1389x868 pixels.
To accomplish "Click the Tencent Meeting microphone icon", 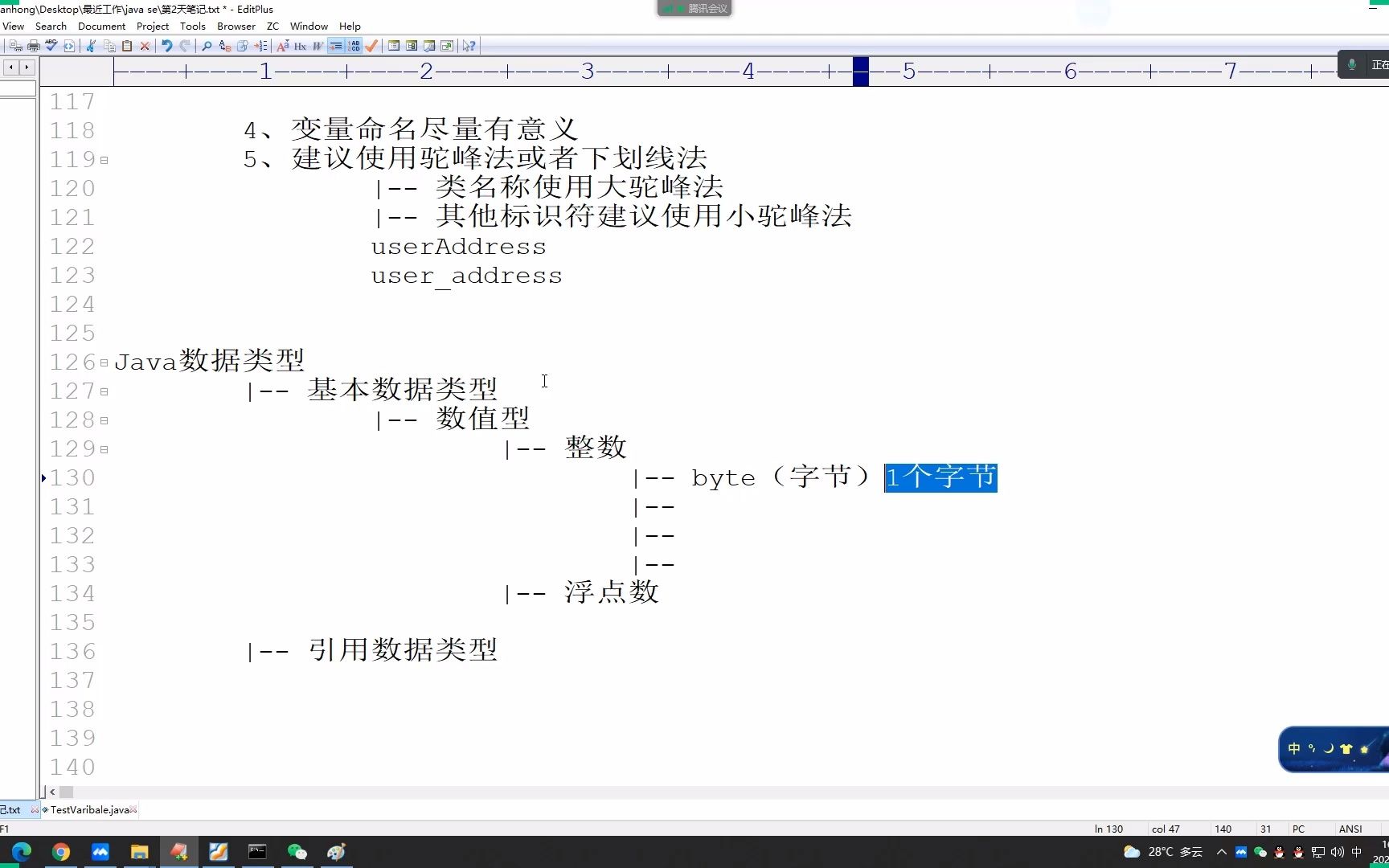I will coord(1352,64).
